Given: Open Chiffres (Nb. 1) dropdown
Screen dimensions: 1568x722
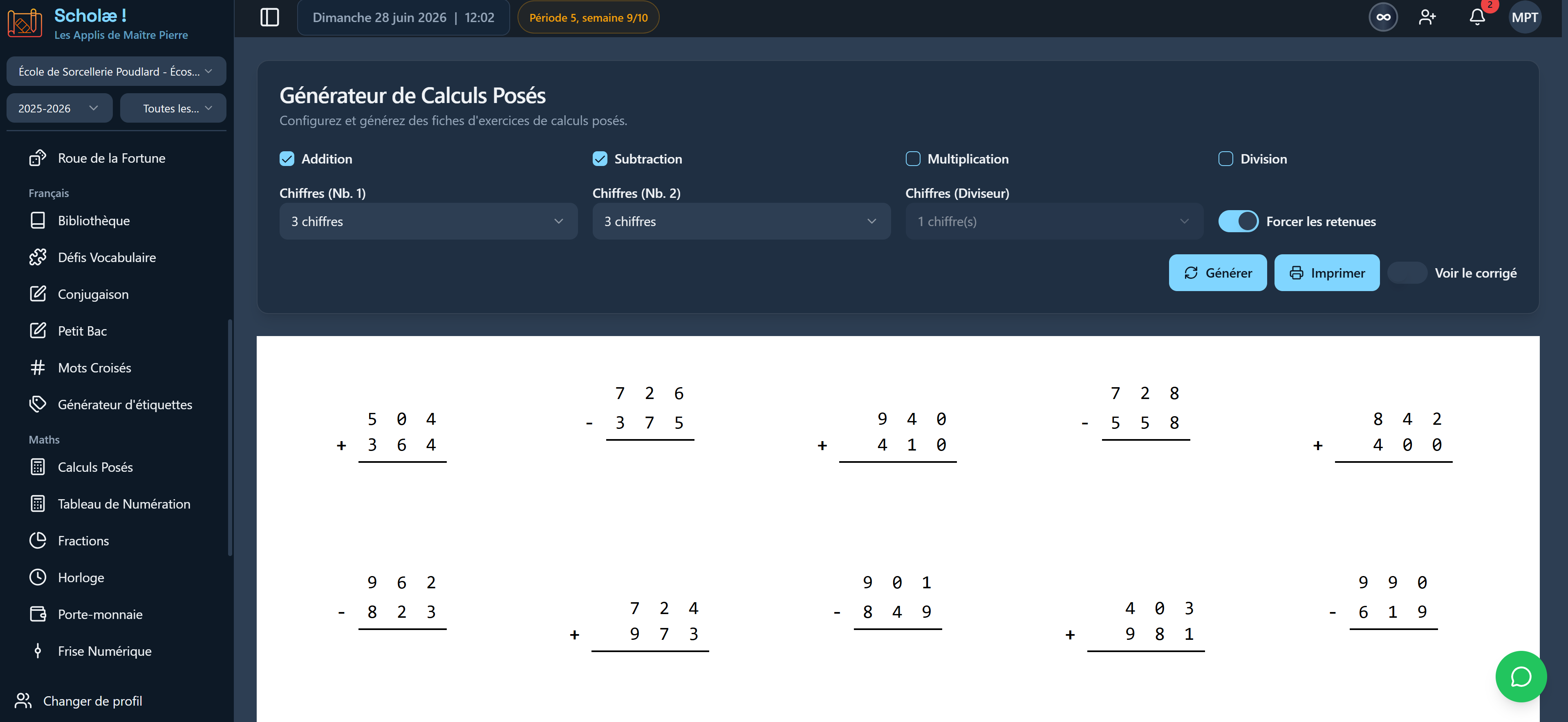Looking at the screenshot, I should pyautogui.click(x=428, y=221).
